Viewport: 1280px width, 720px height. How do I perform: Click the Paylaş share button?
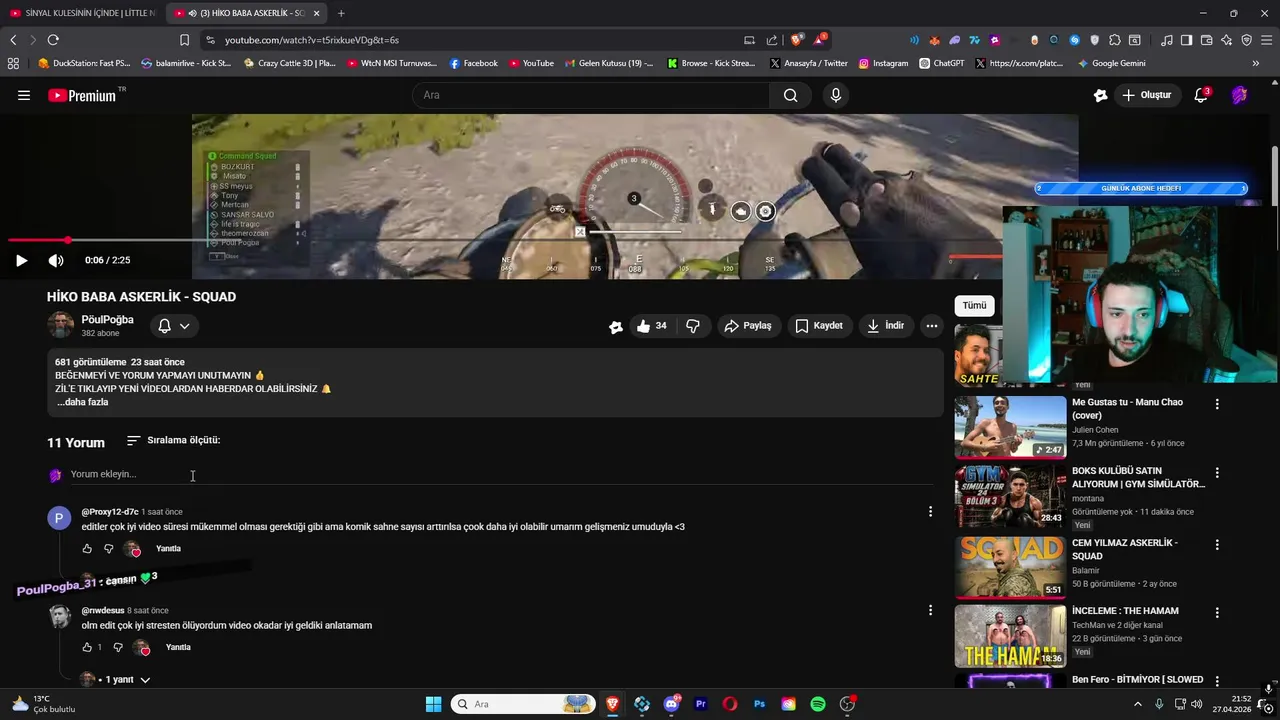[x=748, y=326]
